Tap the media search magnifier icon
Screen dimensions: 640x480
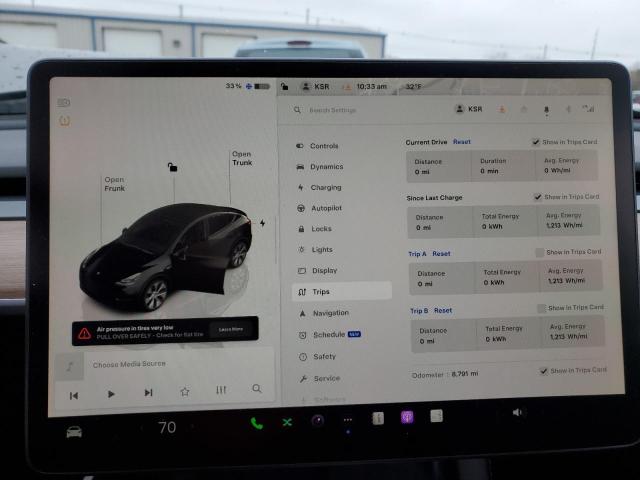pos(257,388)
